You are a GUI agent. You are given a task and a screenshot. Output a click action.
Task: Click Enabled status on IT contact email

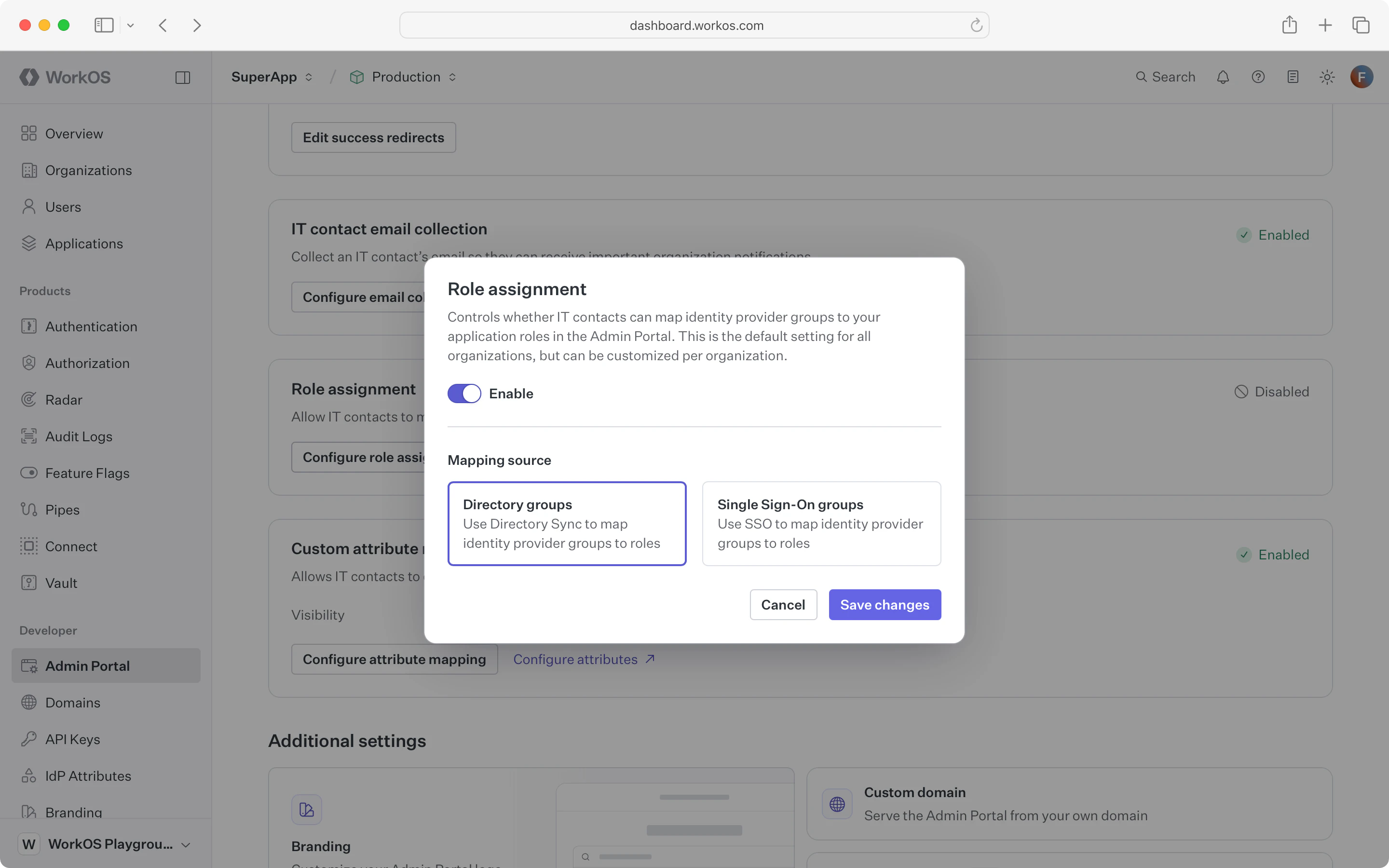(x=1272, y=235)
